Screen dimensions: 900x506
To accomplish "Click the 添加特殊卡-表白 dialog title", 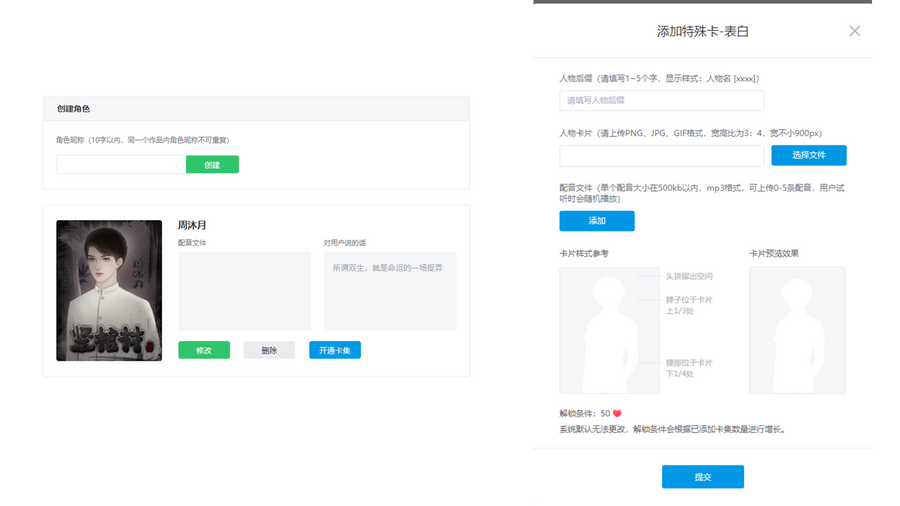I will tap(702, 31).
